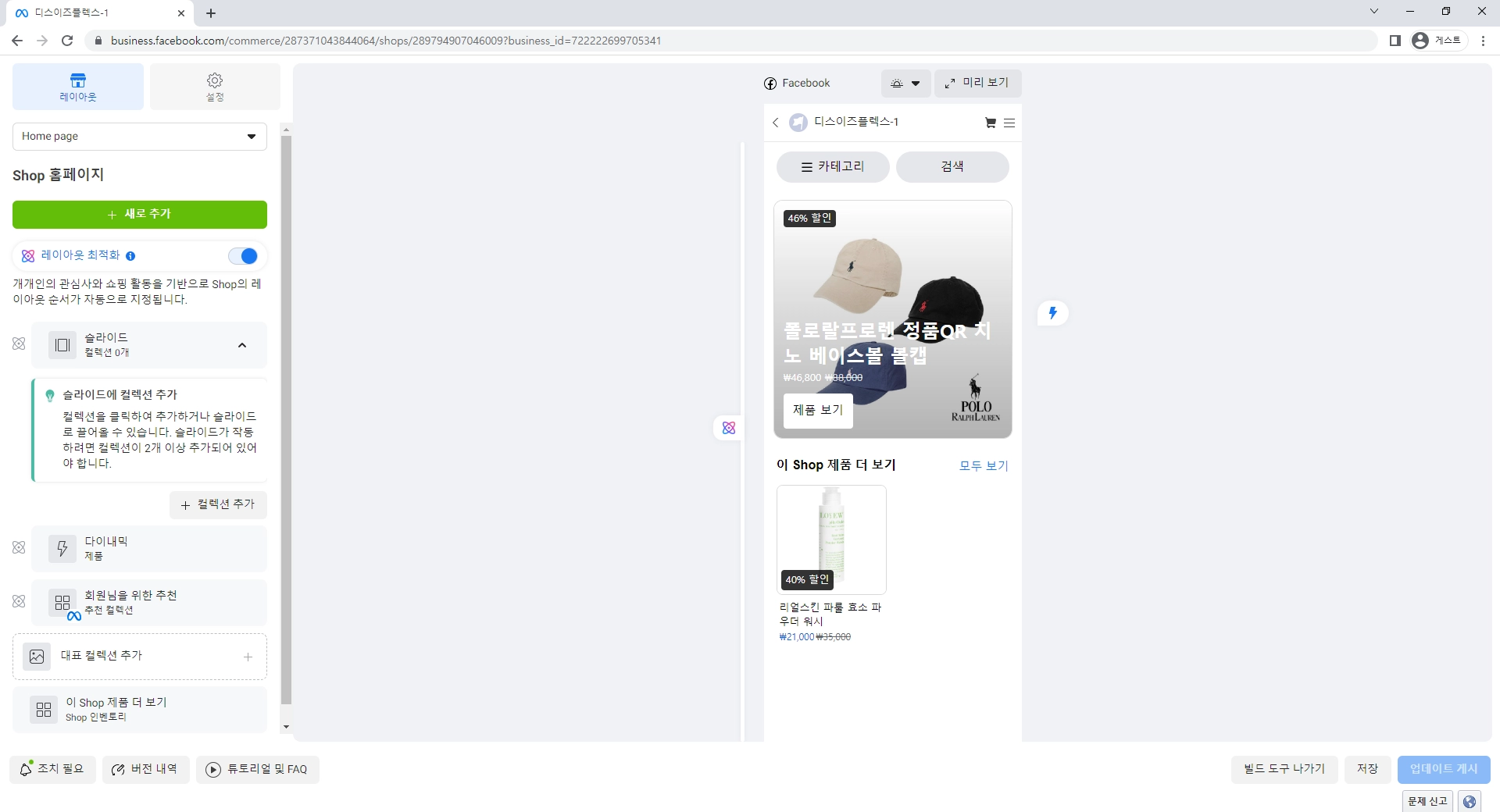Click the 문제 신고 button
Viewport: 1500px width, 812px height.
pyautogui.click(x=1428, y=801)
